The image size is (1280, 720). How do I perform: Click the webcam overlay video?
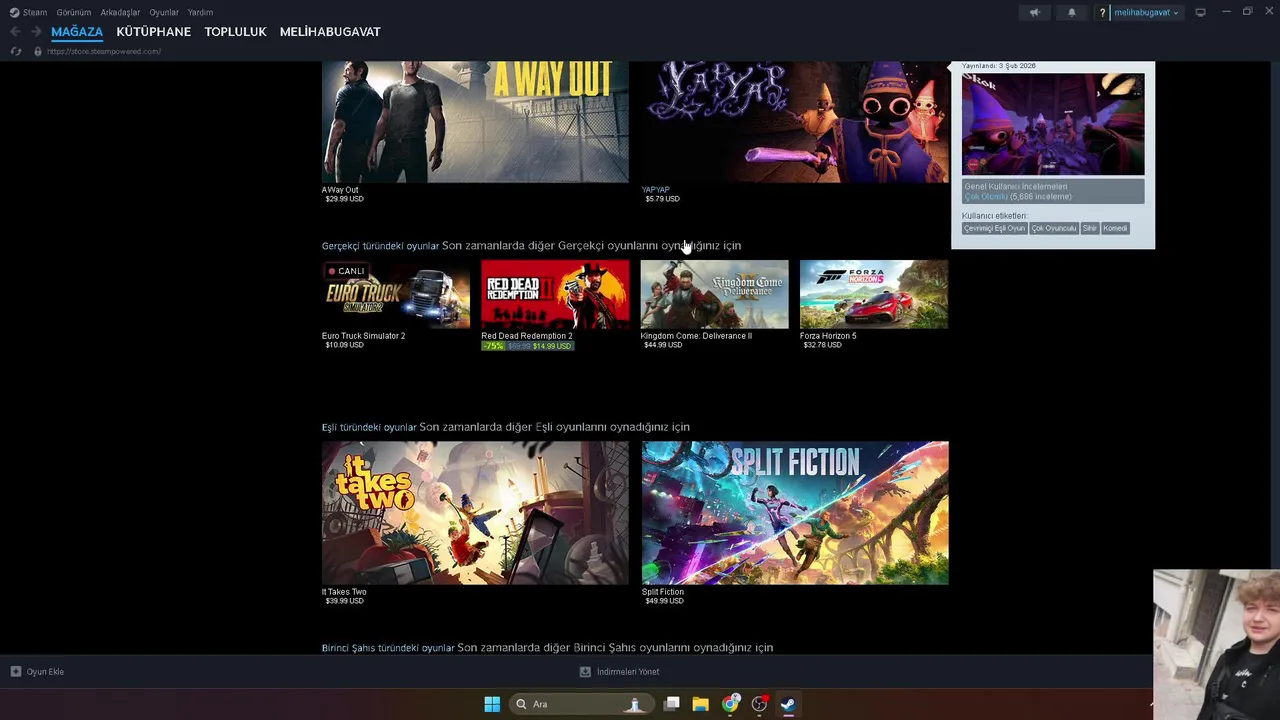click(x=1216, y=645)
